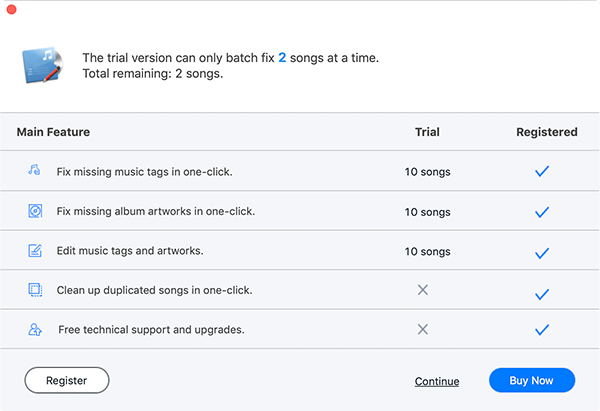600x411 pixels.
Task: Click the technical support person icon
Action: point(35,329)
